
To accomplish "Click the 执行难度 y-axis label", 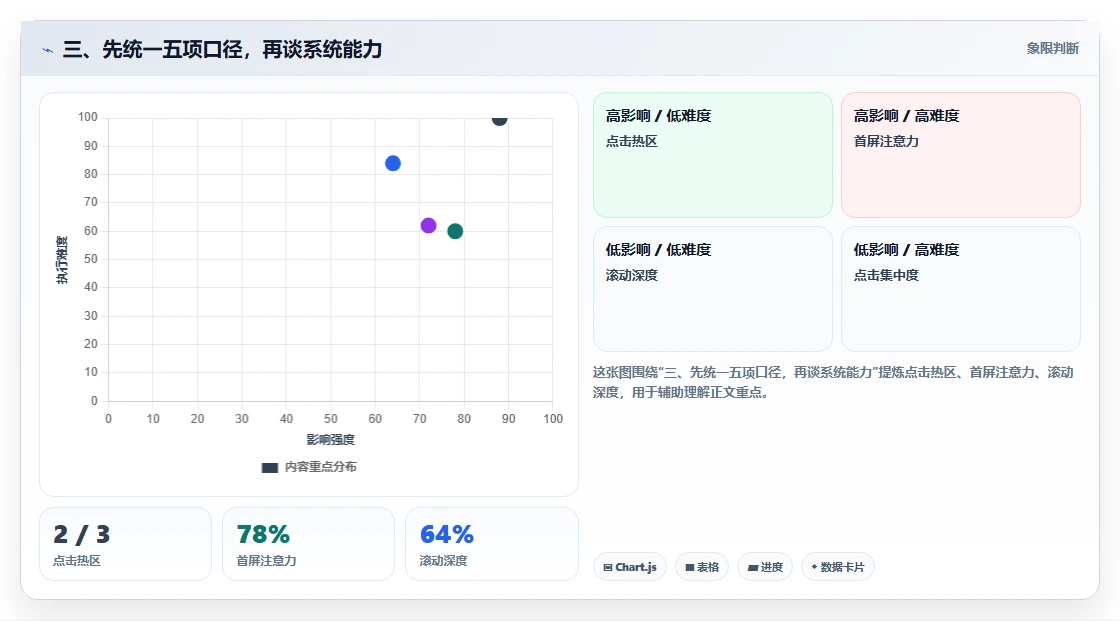I will coord(62,260).
